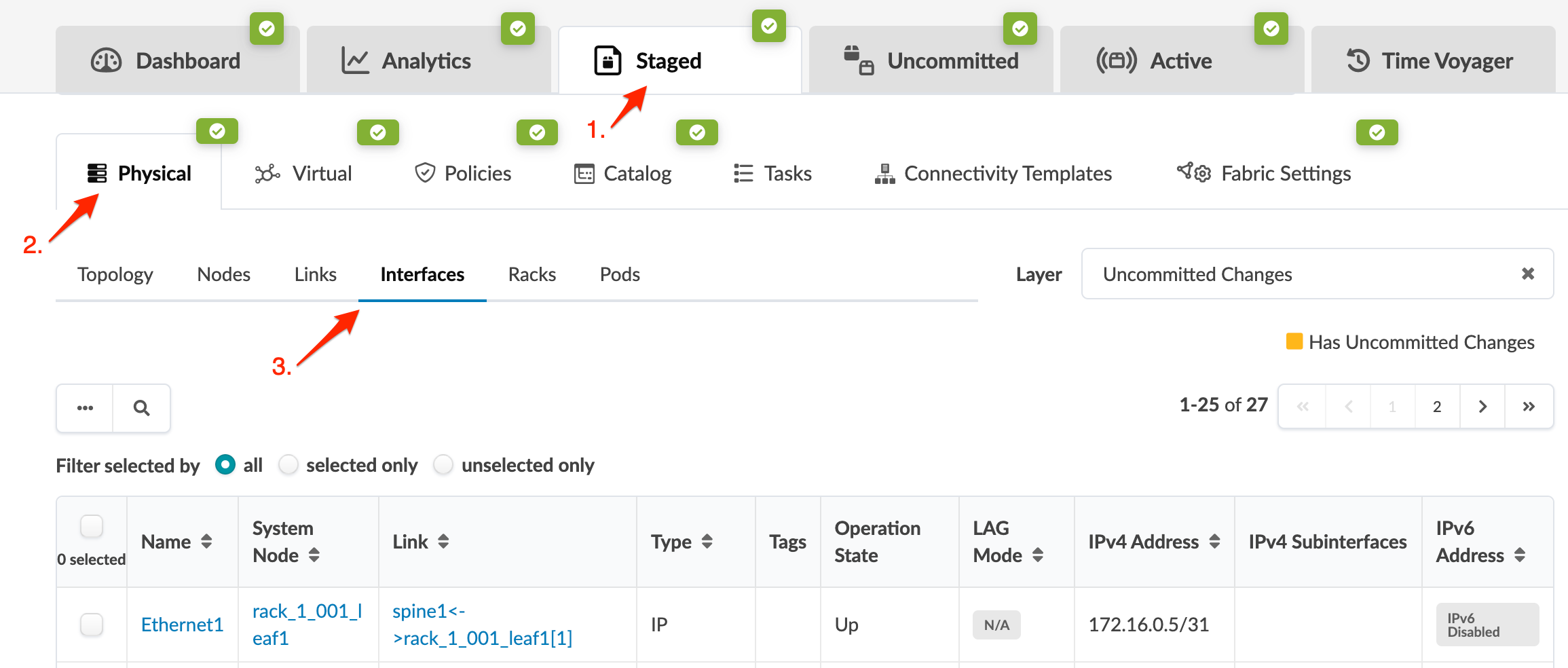Click the orange uncommitted changes legend swatch

[x=1294, y=341]
